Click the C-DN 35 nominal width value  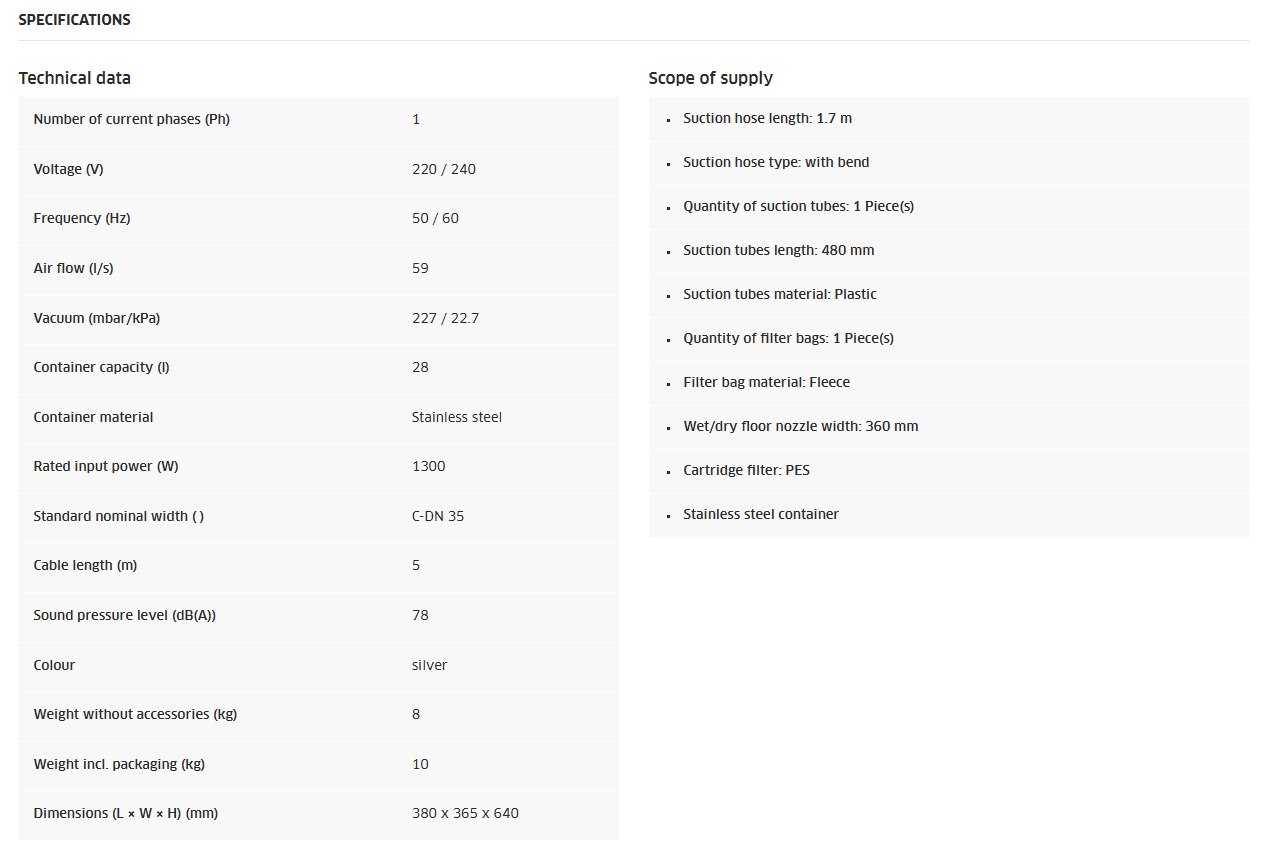click(437, 516)
